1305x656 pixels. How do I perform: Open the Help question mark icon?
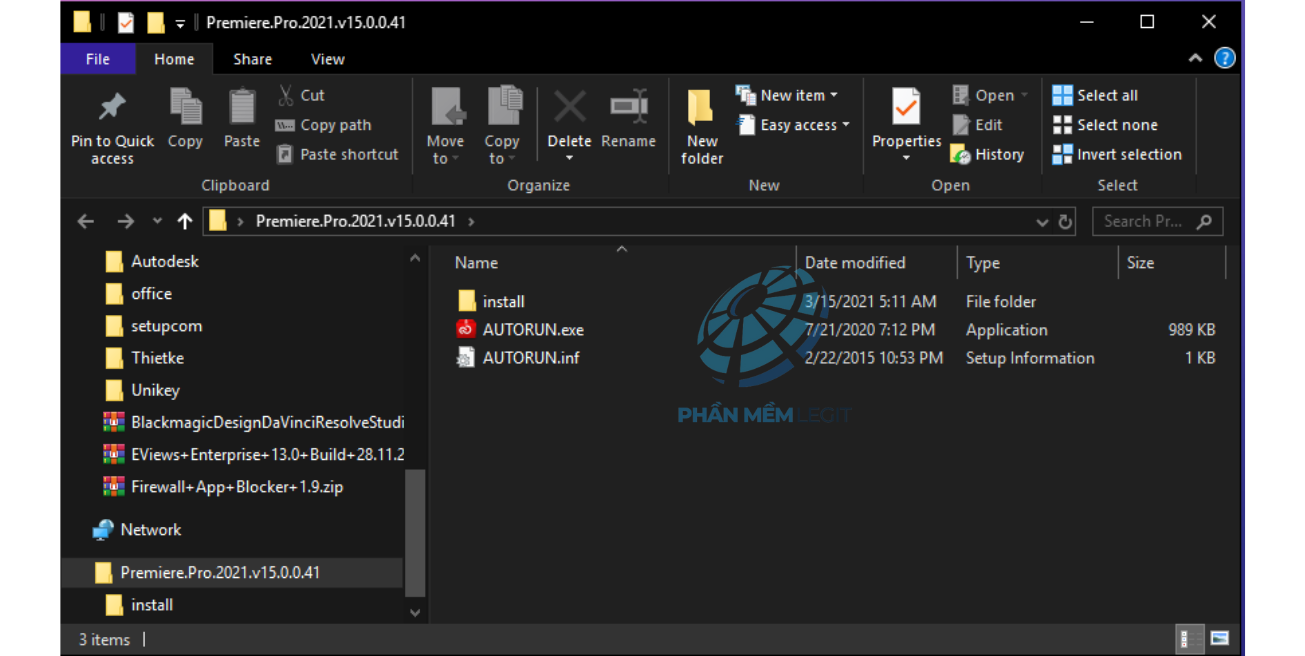click(1225, 59)
